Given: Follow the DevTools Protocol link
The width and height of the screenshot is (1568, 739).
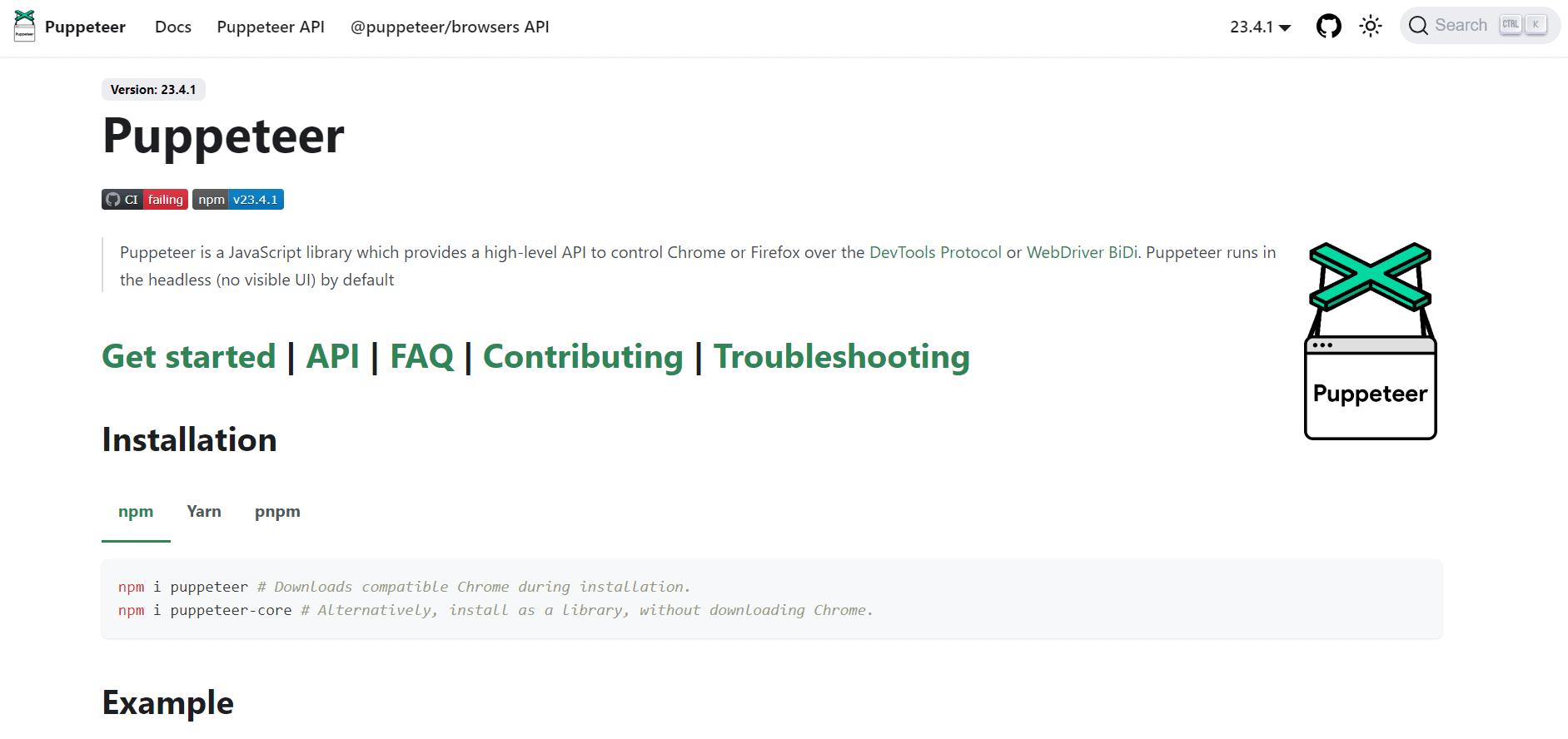Looking at the screenshot, I should pos(935,252).
